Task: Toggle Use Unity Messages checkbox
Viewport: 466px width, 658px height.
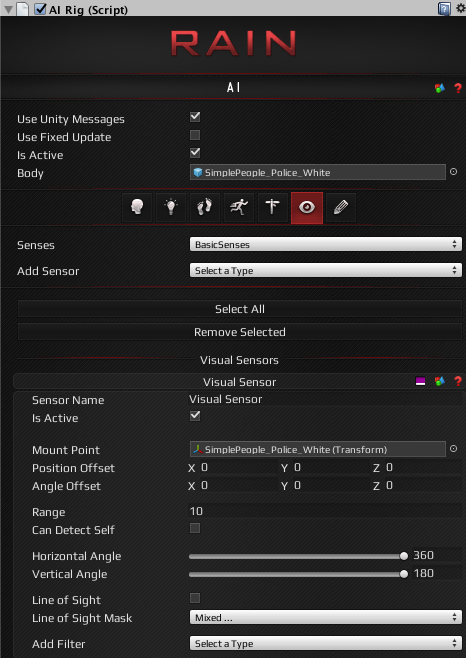Action: [195, 117]
